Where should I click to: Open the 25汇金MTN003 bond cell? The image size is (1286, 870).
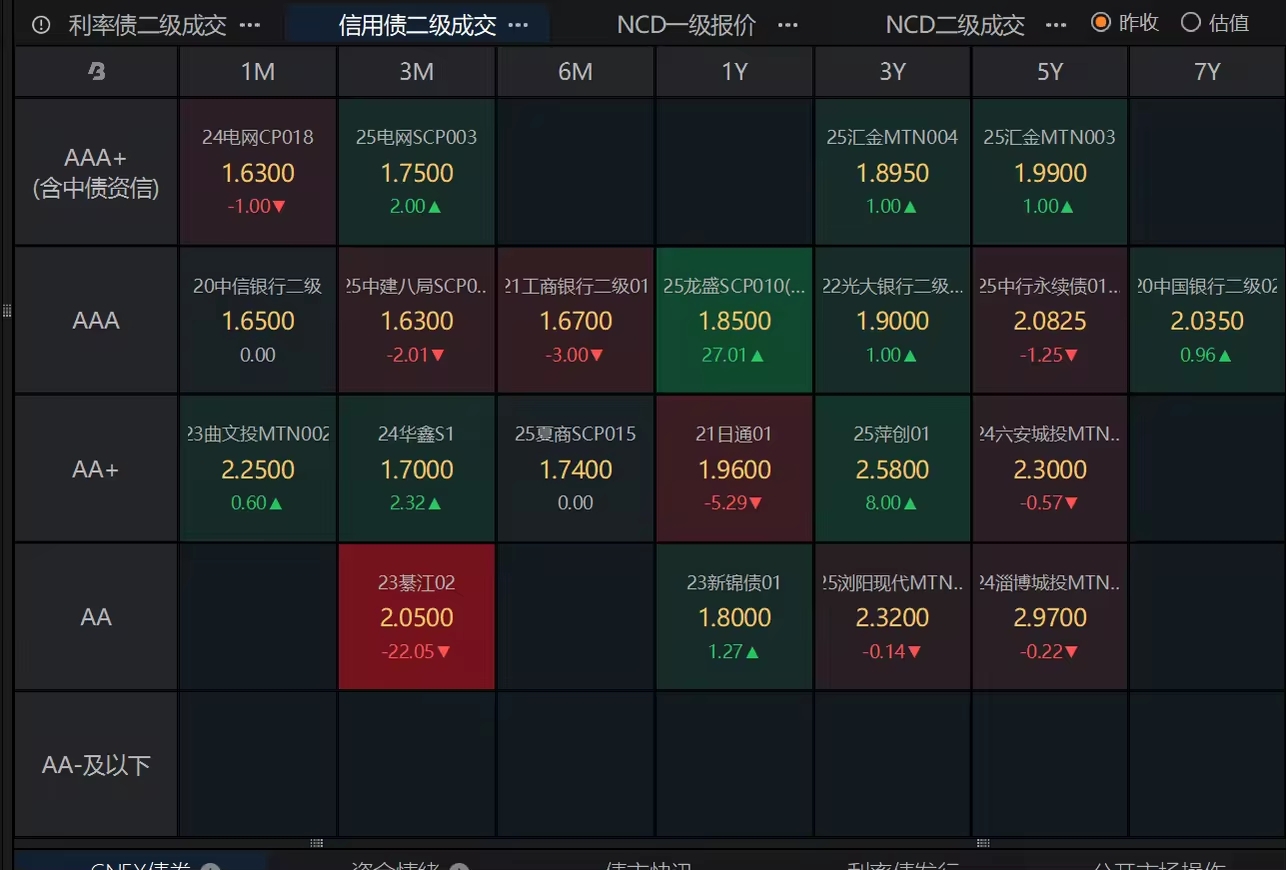coord(1050,172)
